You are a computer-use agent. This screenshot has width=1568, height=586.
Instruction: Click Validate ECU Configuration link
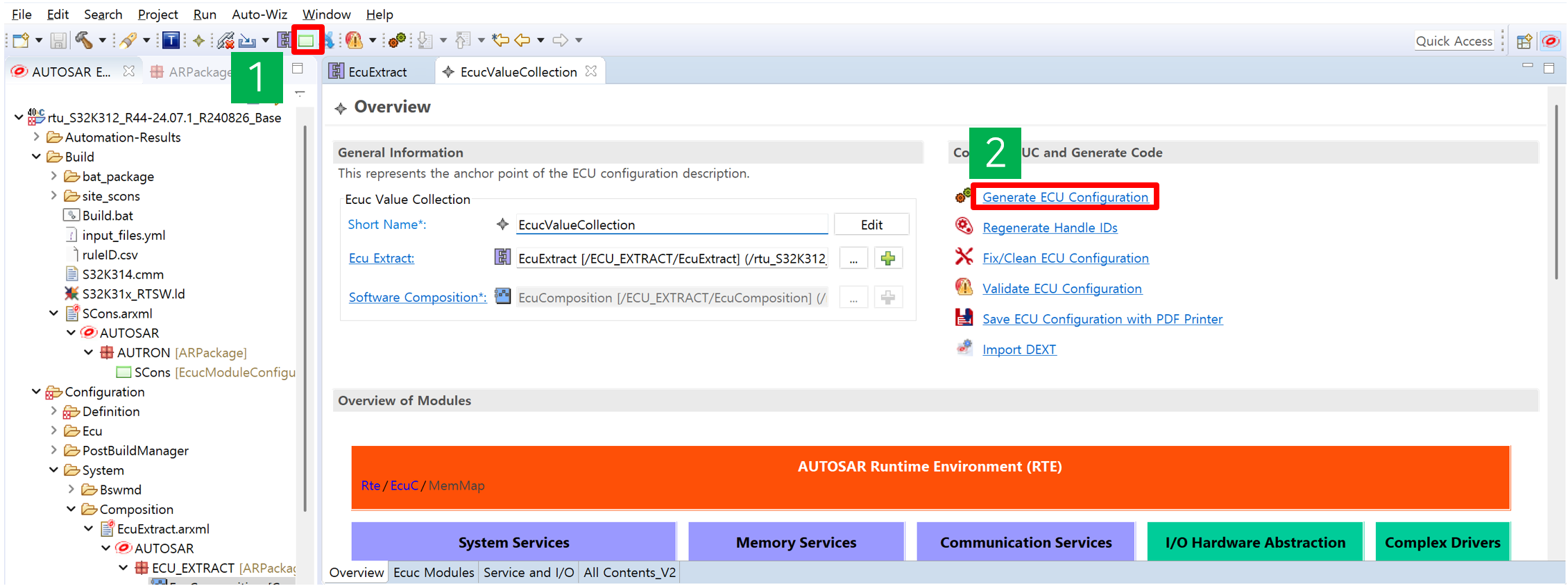pos(1062,288)
